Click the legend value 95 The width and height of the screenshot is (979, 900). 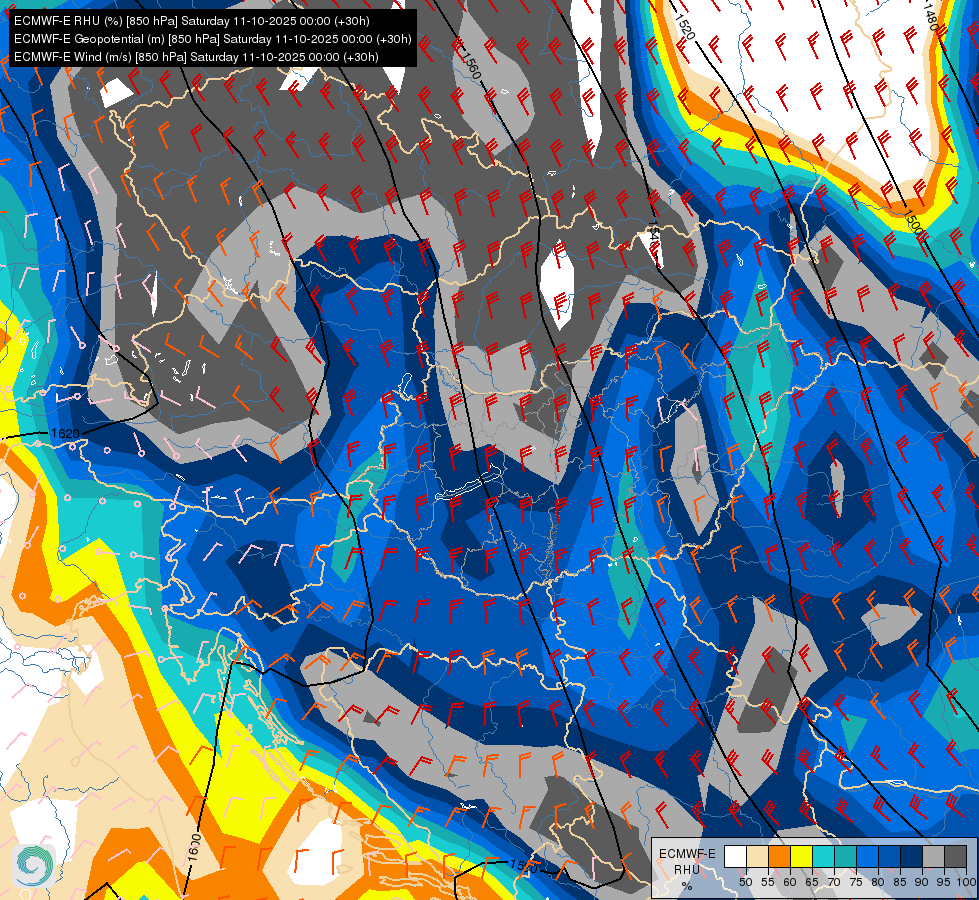(944, 882)
